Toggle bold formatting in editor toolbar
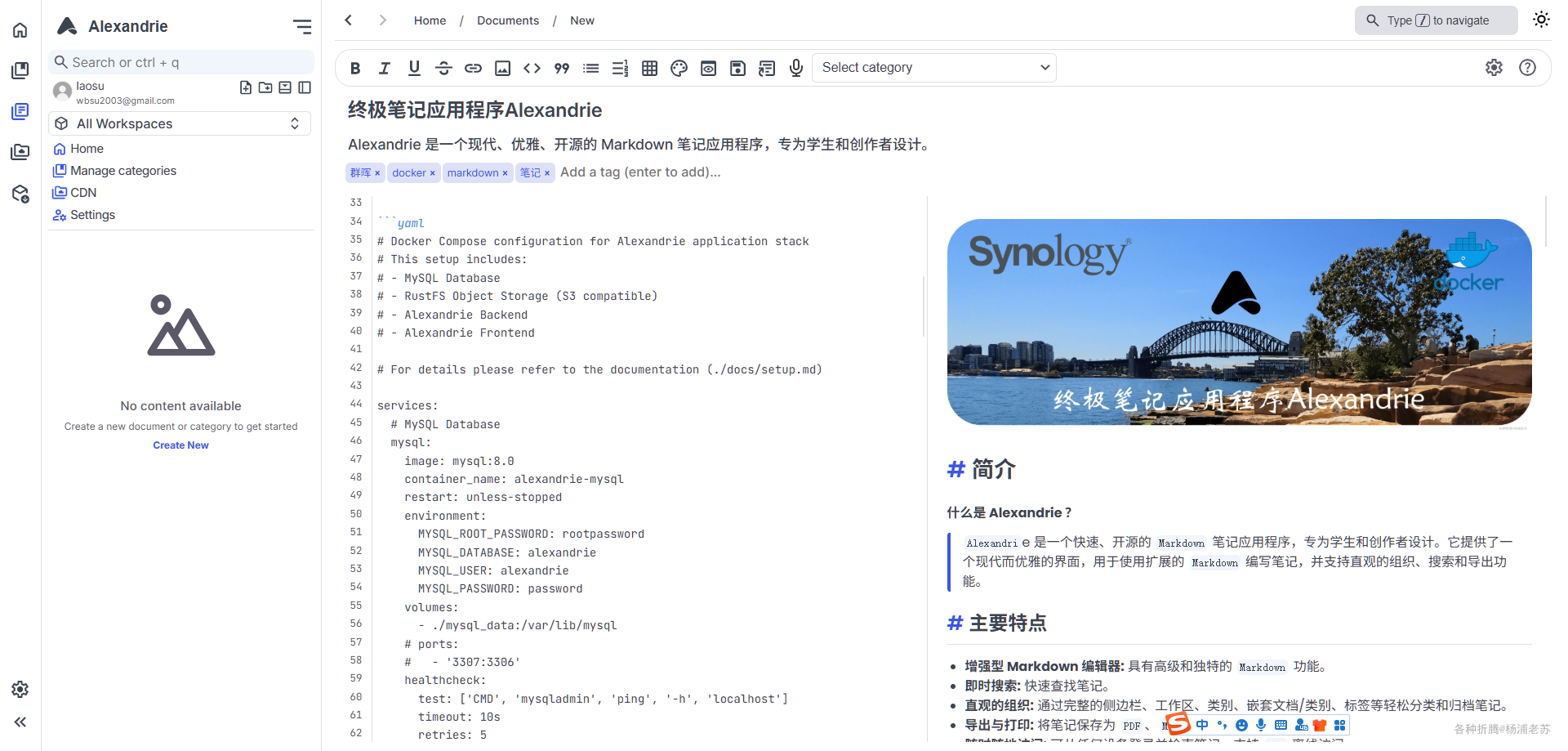Screen dimensions: 1568x751 click(355, 69)
